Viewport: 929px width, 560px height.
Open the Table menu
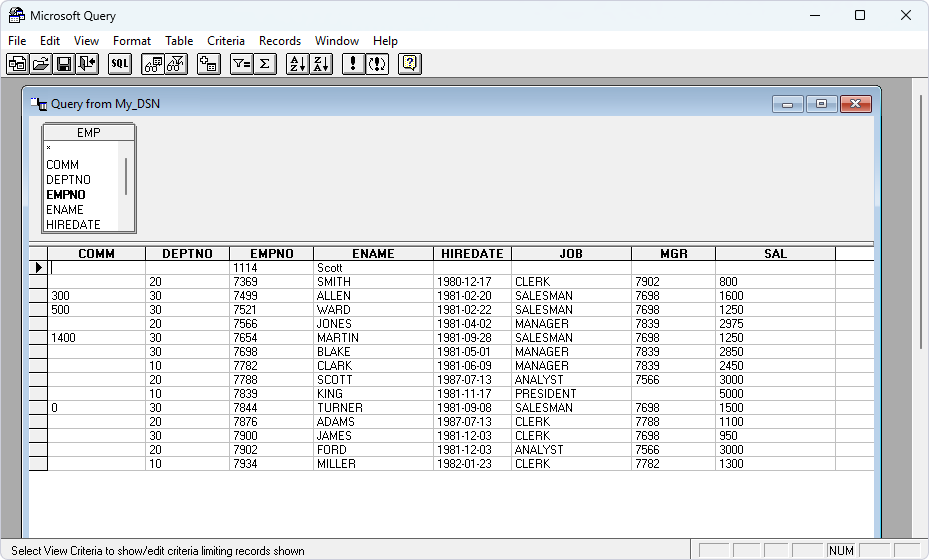pyautogui.click(x=179, y=41)
